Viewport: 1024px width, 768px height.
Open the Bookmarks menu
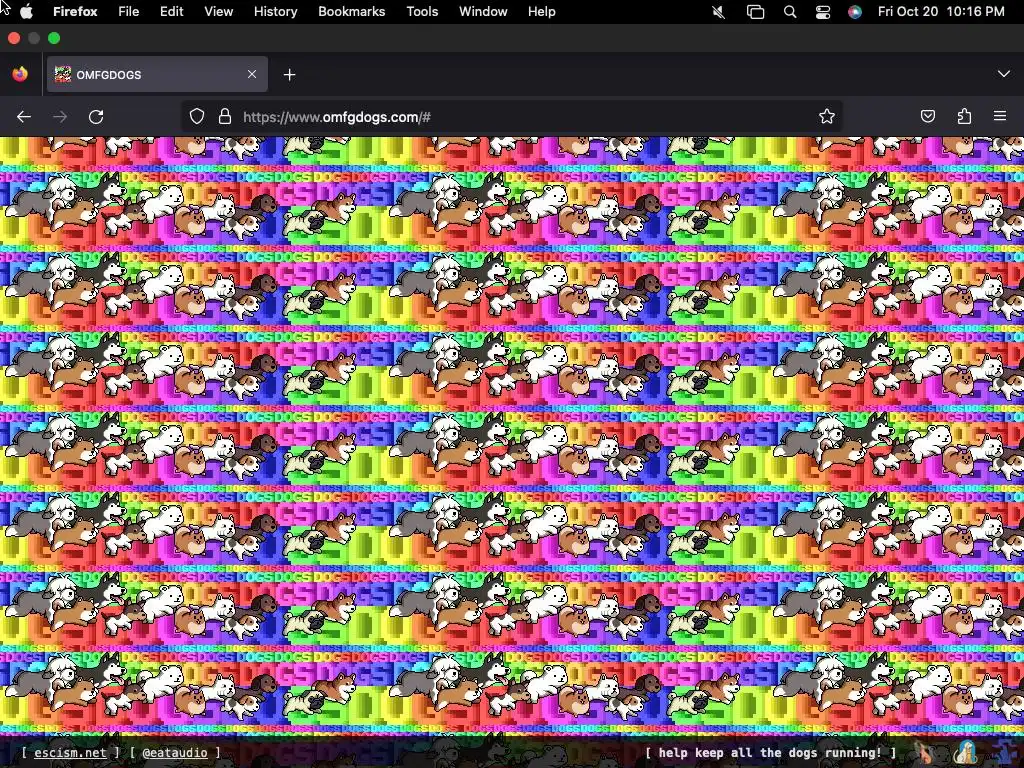click(x=351, y=12)
